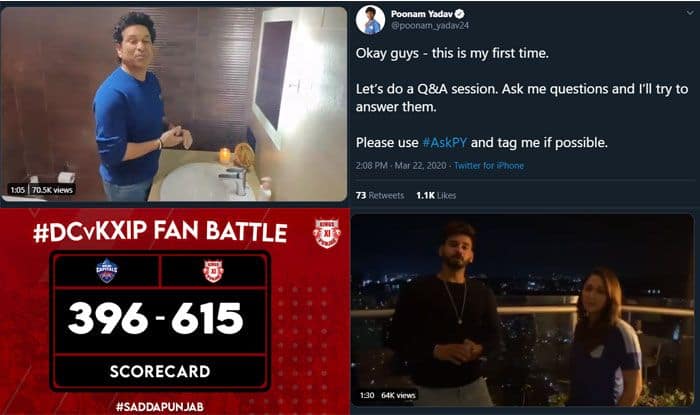This screenshot has width=700, height=415.
Task: Click the 64K views label
Action: tap(398, 395)
